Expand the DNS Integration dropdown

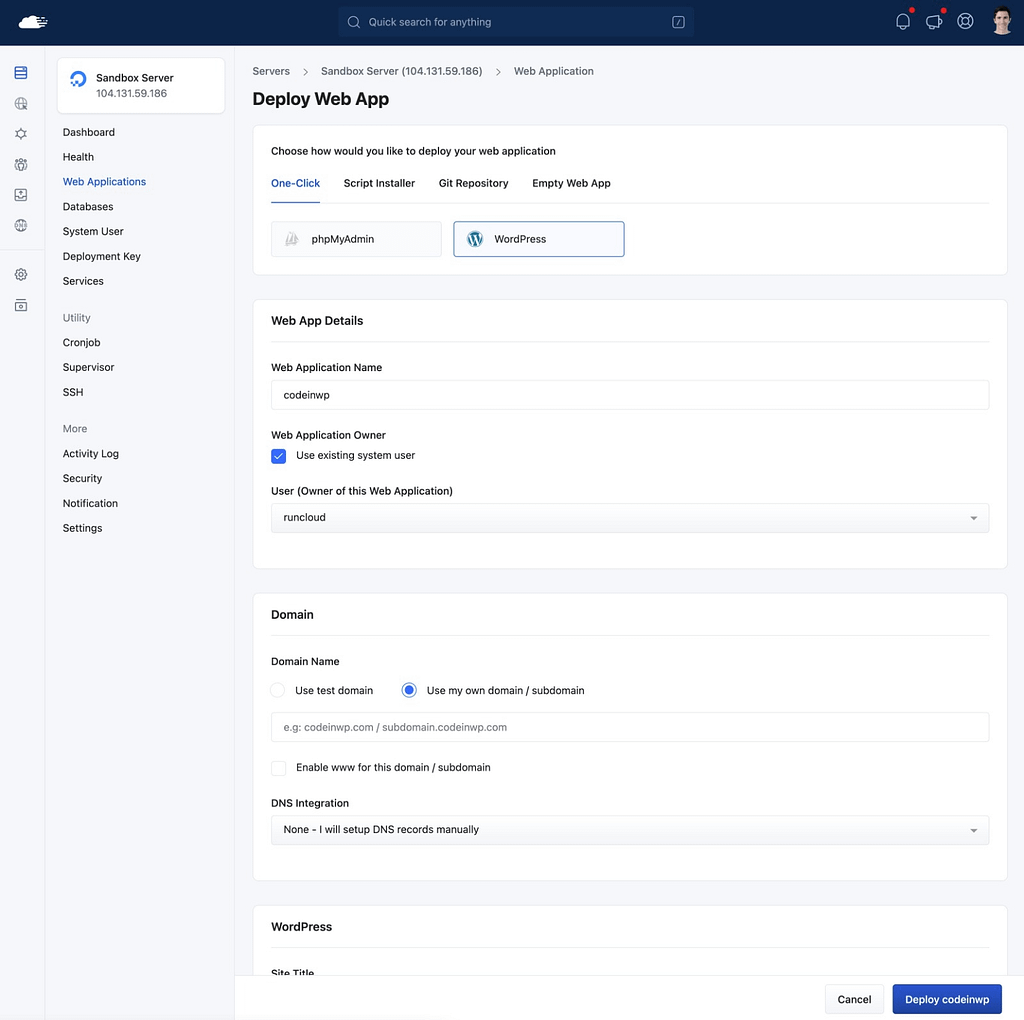tap(629, 829)
